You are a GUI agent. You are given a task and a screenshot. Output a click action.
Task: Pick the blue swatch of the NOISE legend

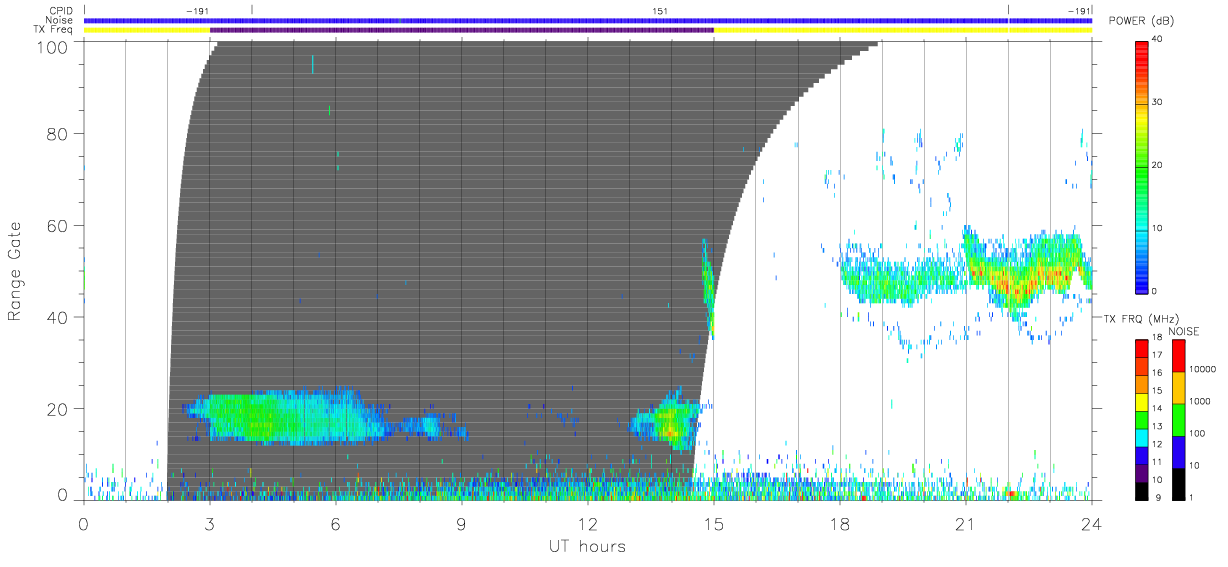(1177, 452)
